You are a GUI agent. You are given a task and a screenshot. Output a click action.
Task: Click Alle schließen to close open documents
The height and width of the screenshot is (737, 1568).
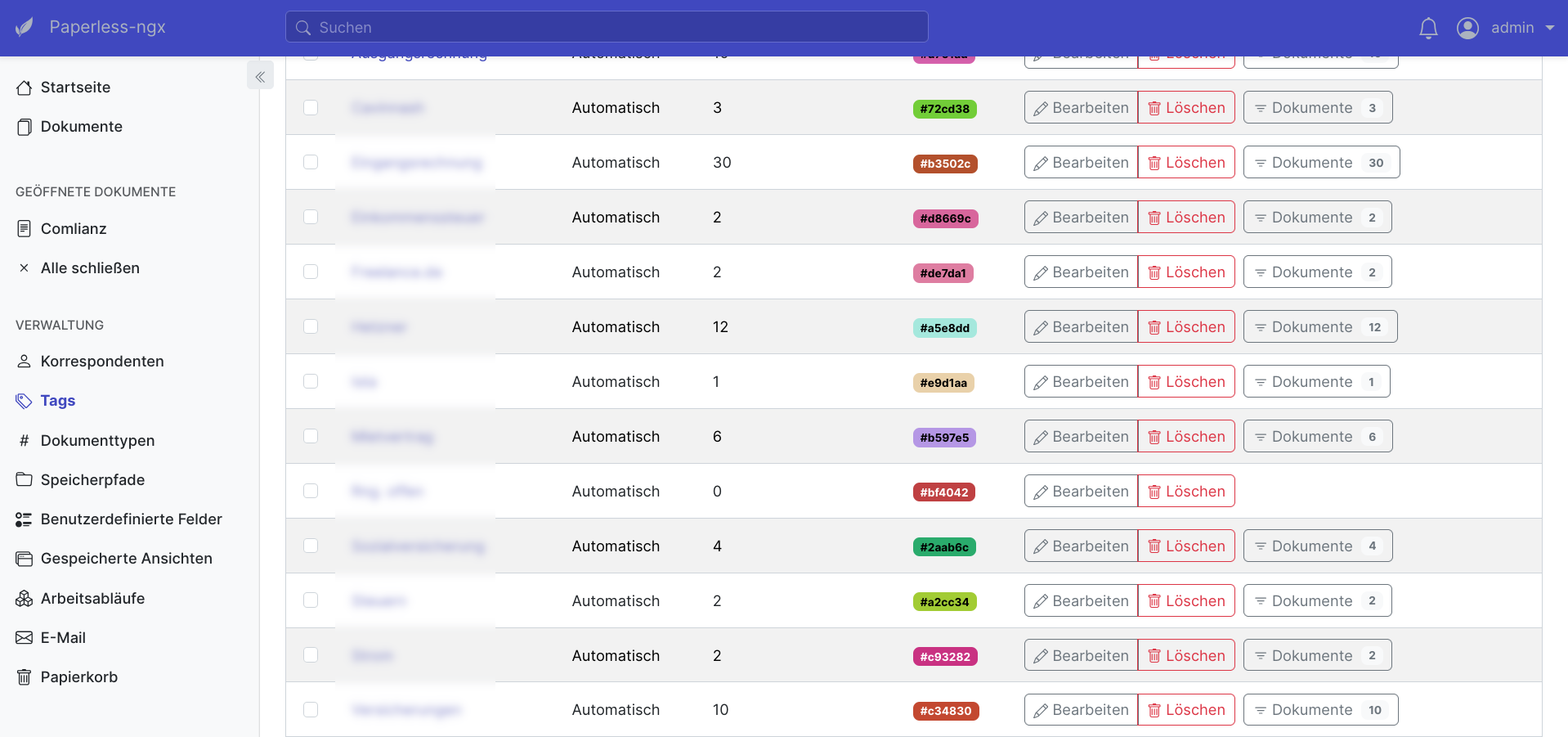(90, 267)
